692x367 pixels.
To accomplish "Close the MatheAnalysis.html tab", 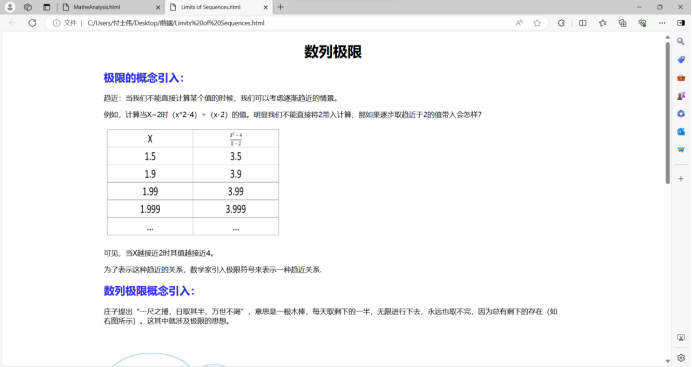I will tap(158, 7).
